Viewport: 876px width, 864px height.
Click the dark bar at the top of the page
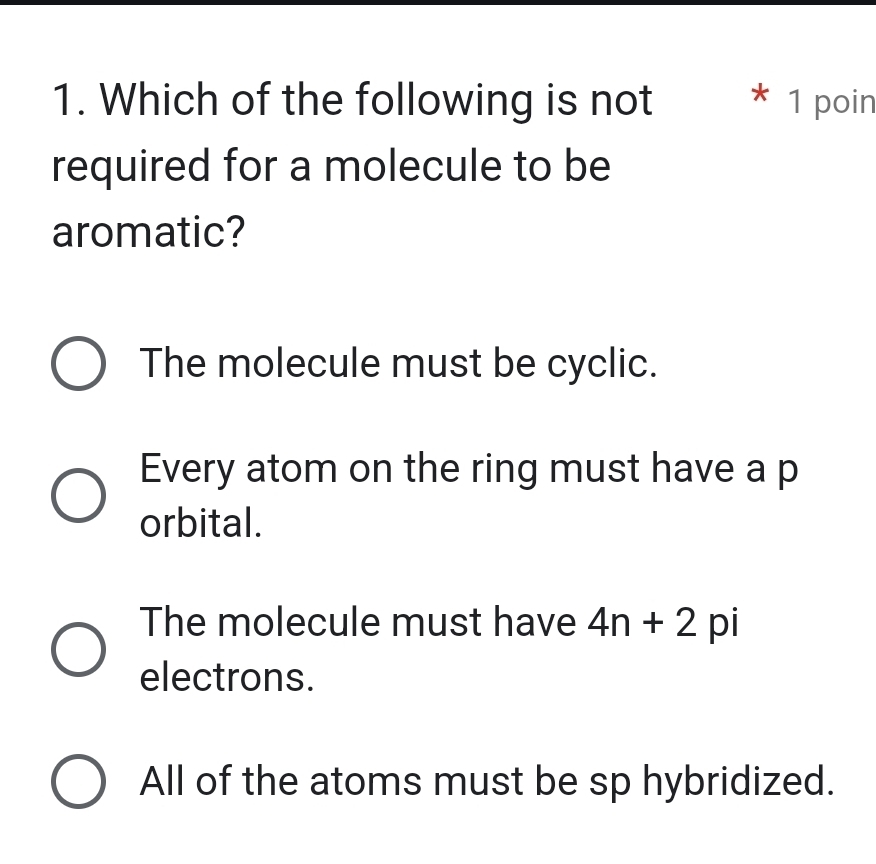pyautogui.click(x=438, y=7)
